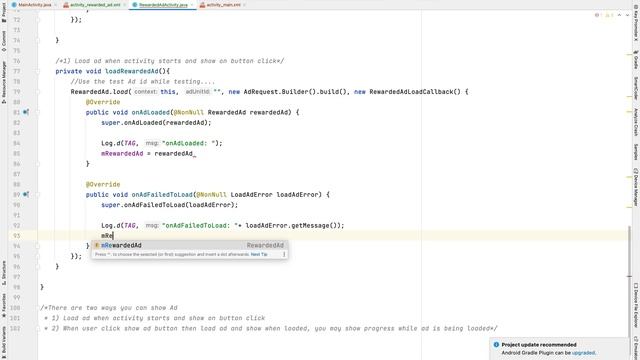Click the "Use the test Ad id" comment
The image size is (640, 360).
coord(142,82)
